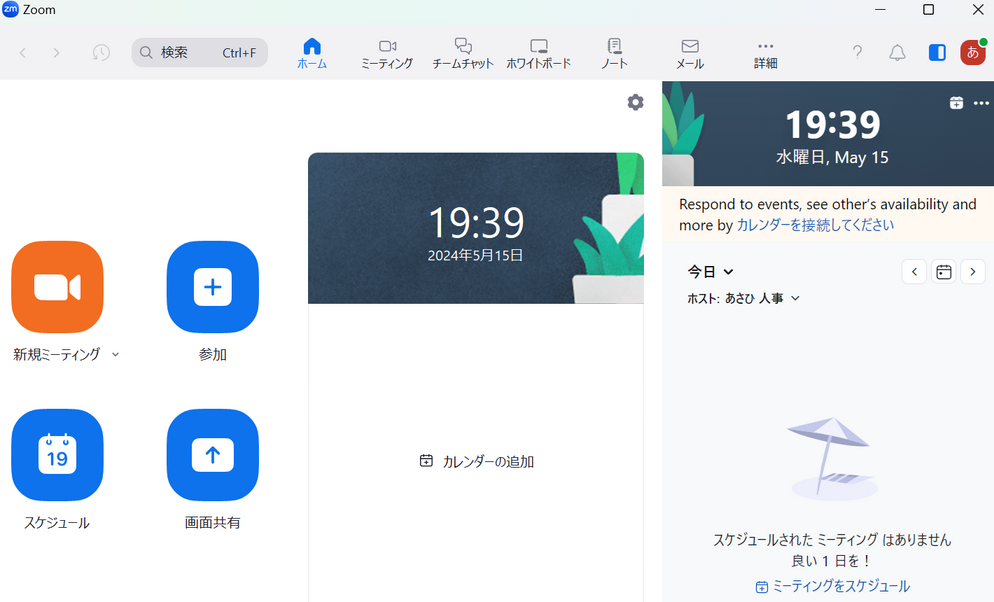Click the Share Screen (画面共有) arrow icon
994x602 pixels.
tap(212, 455)
